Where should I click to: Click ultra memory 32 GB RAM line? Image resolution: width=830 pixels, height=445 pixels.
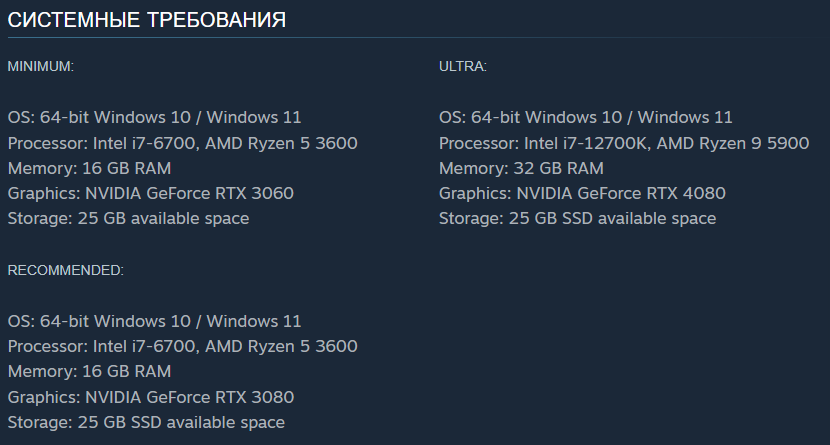(521, 168)
